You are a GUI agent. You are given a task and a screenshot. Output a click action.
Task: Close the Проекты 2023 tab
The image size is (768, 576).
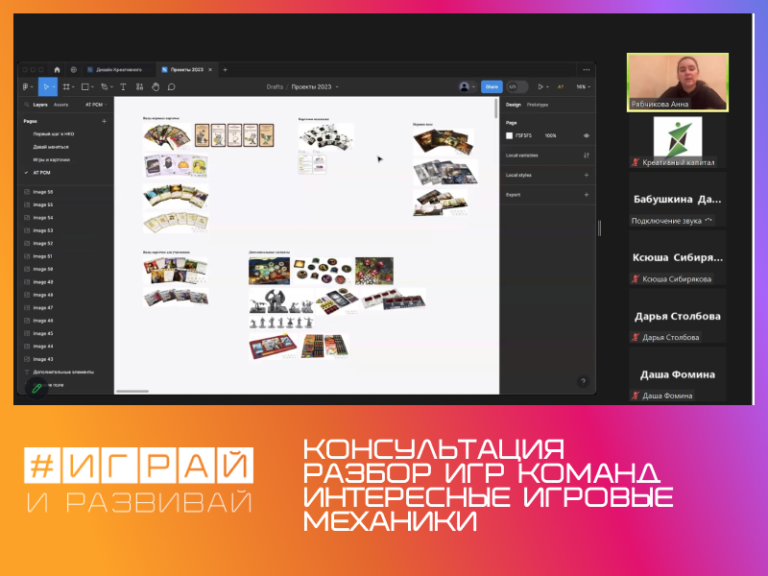click(x=210, y=70)
